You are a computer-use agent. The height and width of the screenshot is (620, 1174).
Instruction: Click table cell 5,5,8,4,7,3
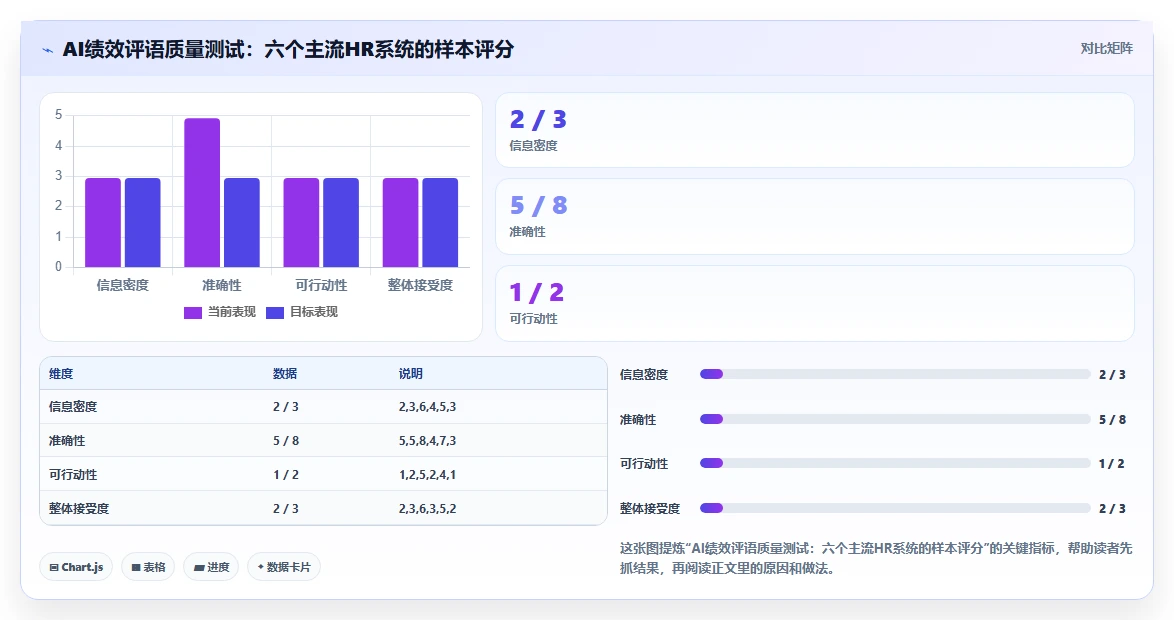[x=428, y=440]
